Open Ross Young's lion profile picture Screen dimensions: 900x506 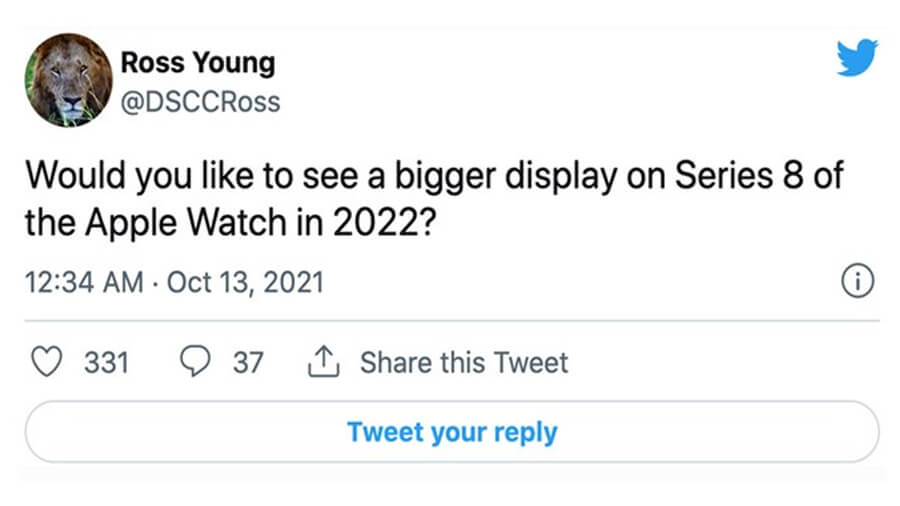(x=69, y=80)
